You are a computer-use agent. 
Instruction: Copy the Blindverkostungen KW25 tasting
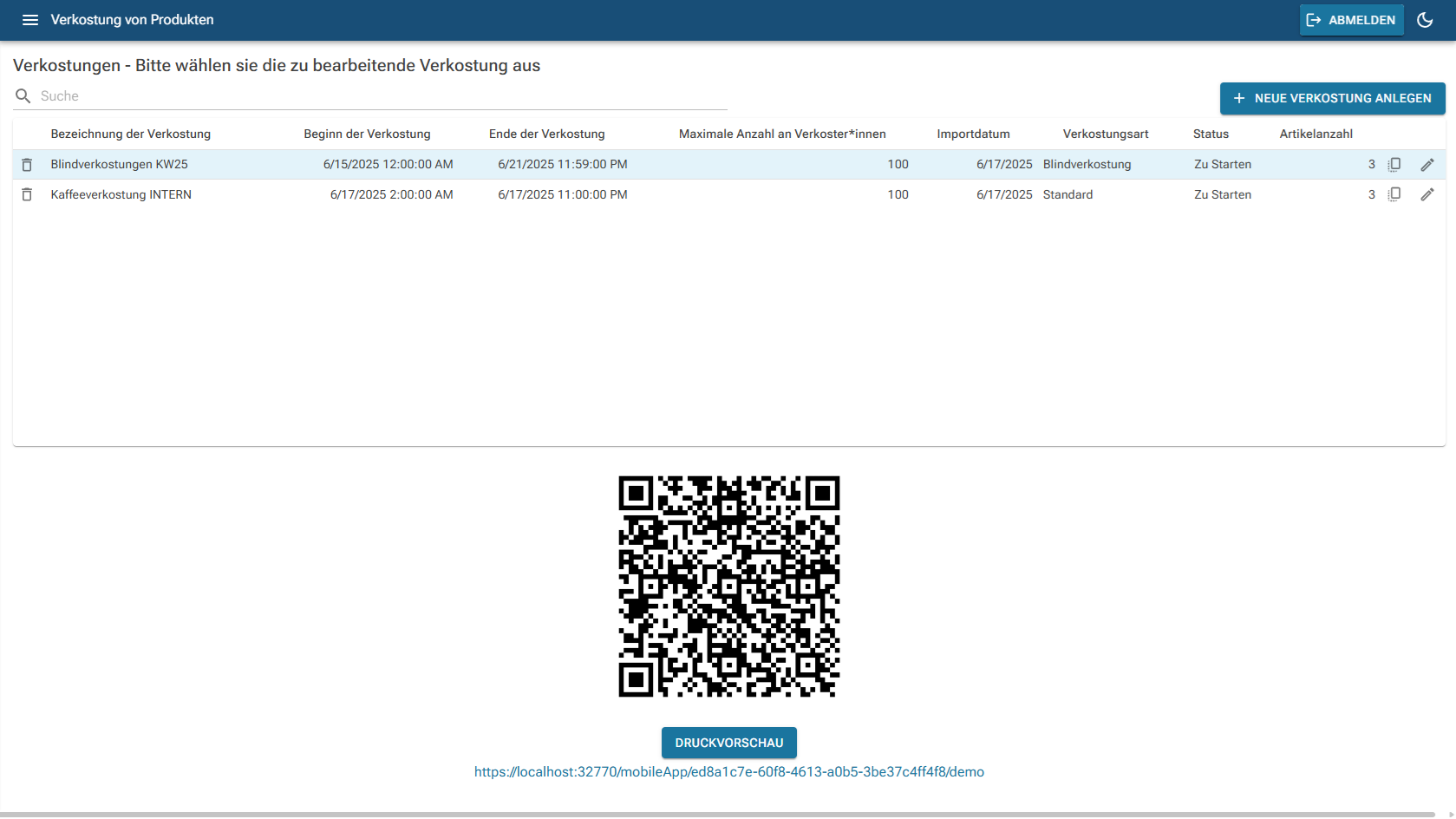(x=1394, y=165)
